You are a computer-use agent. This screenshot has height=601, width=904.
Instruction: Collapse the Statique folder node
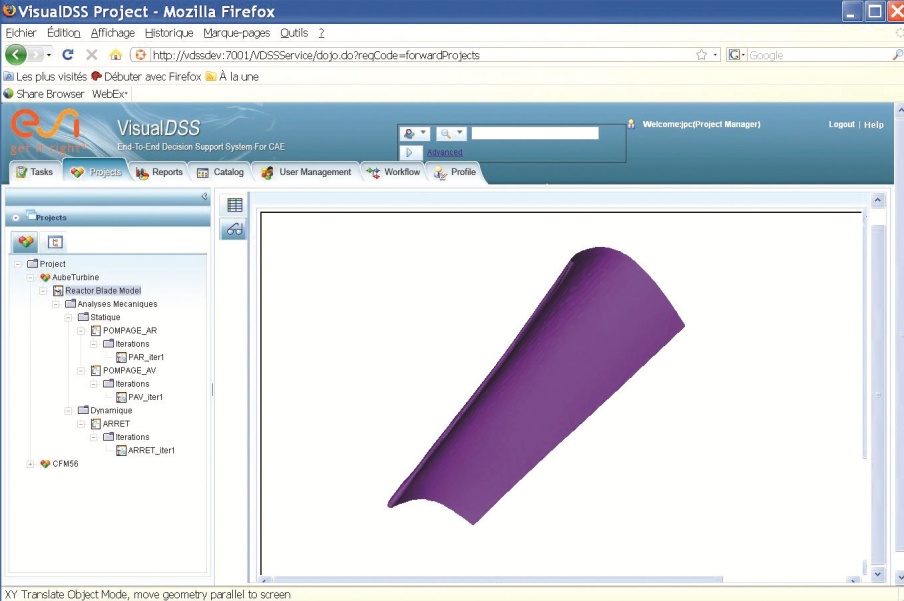click(69, 317)
